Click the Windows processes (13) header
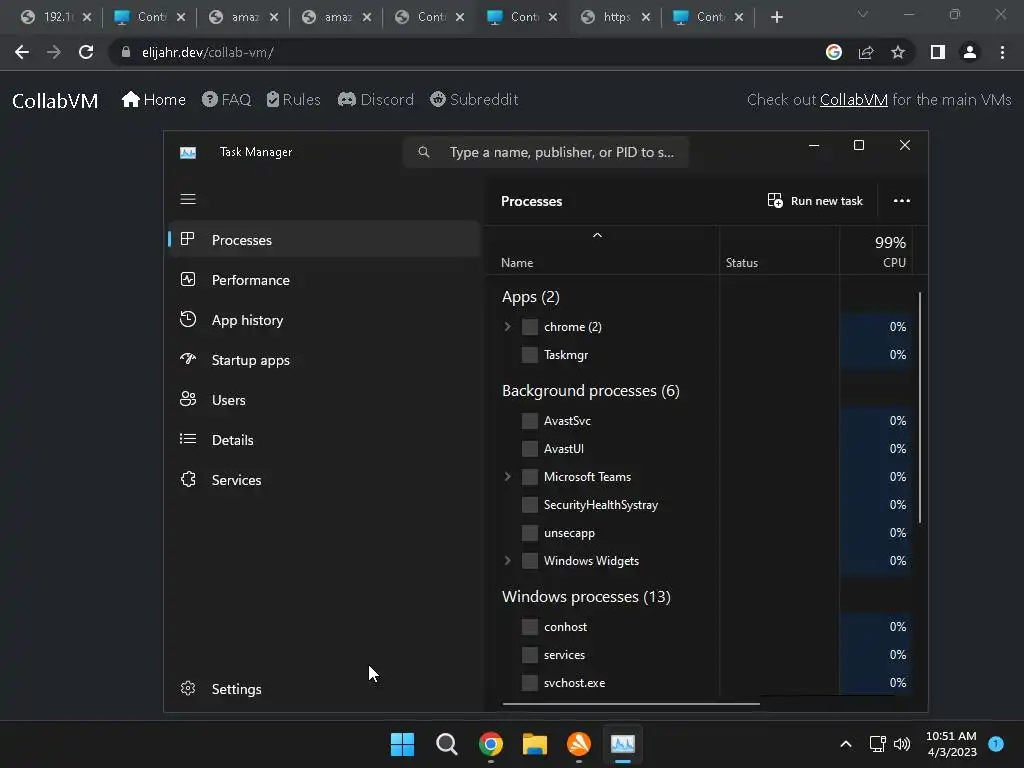1024x768 pixels. pos(586,596)
